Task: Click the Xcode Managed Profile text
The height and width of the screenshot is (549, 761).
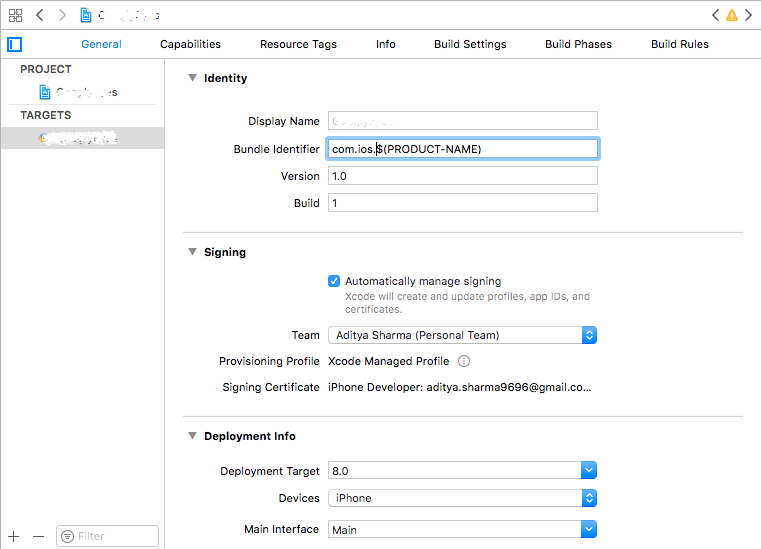Action: pyautogui.click(x=389, y=362)
